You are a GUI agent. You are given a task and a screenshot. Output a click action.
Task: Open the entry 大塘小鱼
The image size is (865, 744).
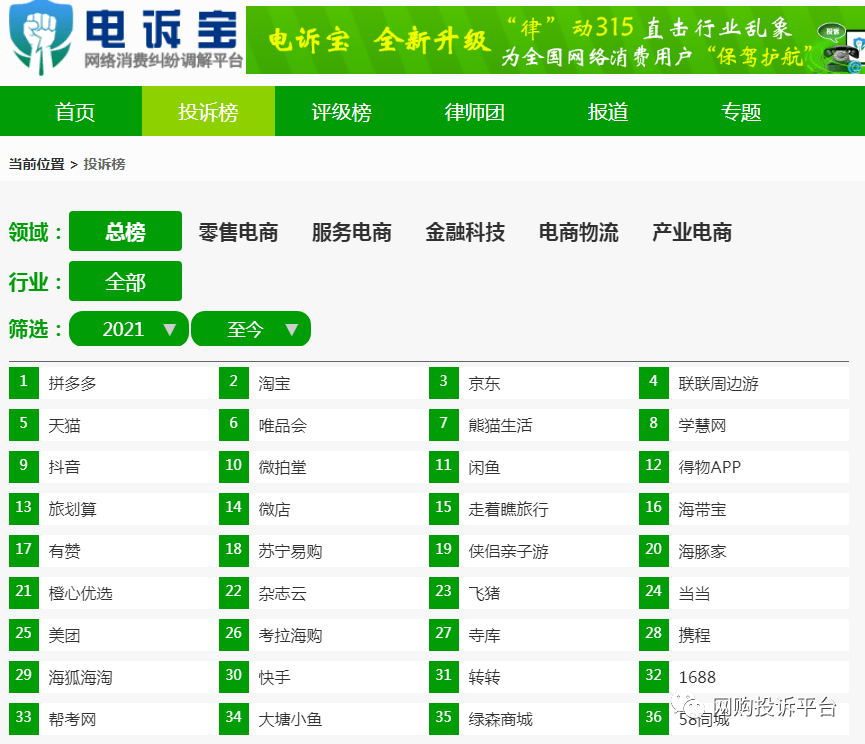290,719
